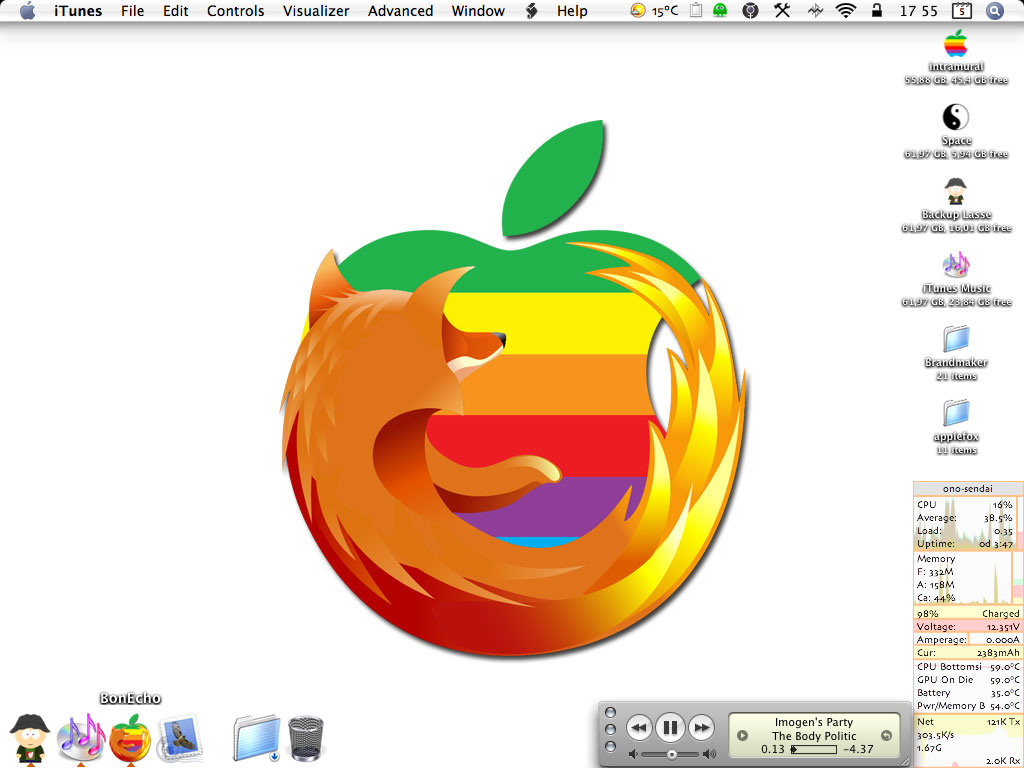
Task: Open the calendar date menu bar icon
Action: (x=961, y=10)
